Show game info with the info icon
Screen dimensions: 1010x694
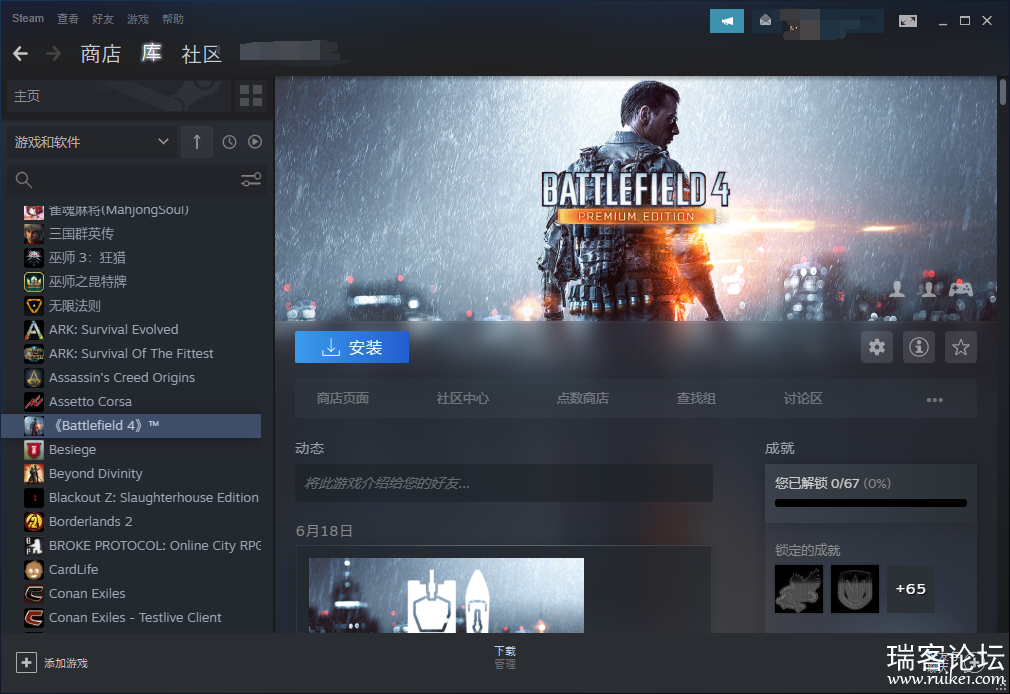(x=919, y=347)
